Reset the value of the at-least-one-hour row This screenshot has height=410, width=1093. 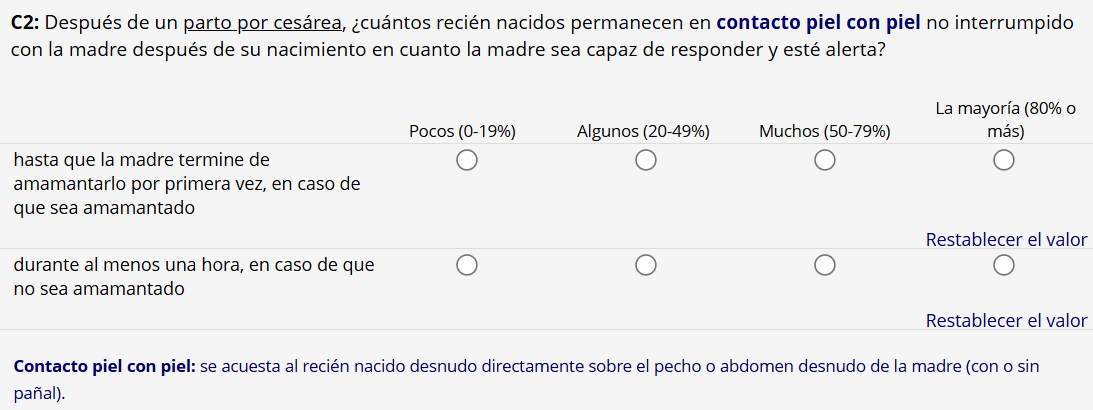[x=1005, y=321]
